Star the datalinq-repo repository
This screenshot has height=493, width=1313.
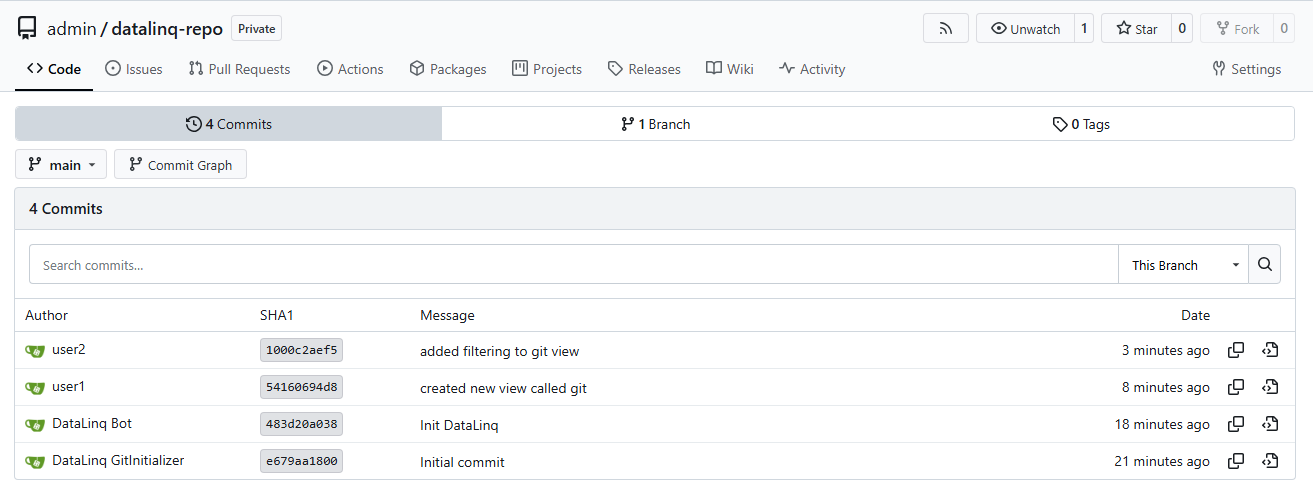(1136, 29)
